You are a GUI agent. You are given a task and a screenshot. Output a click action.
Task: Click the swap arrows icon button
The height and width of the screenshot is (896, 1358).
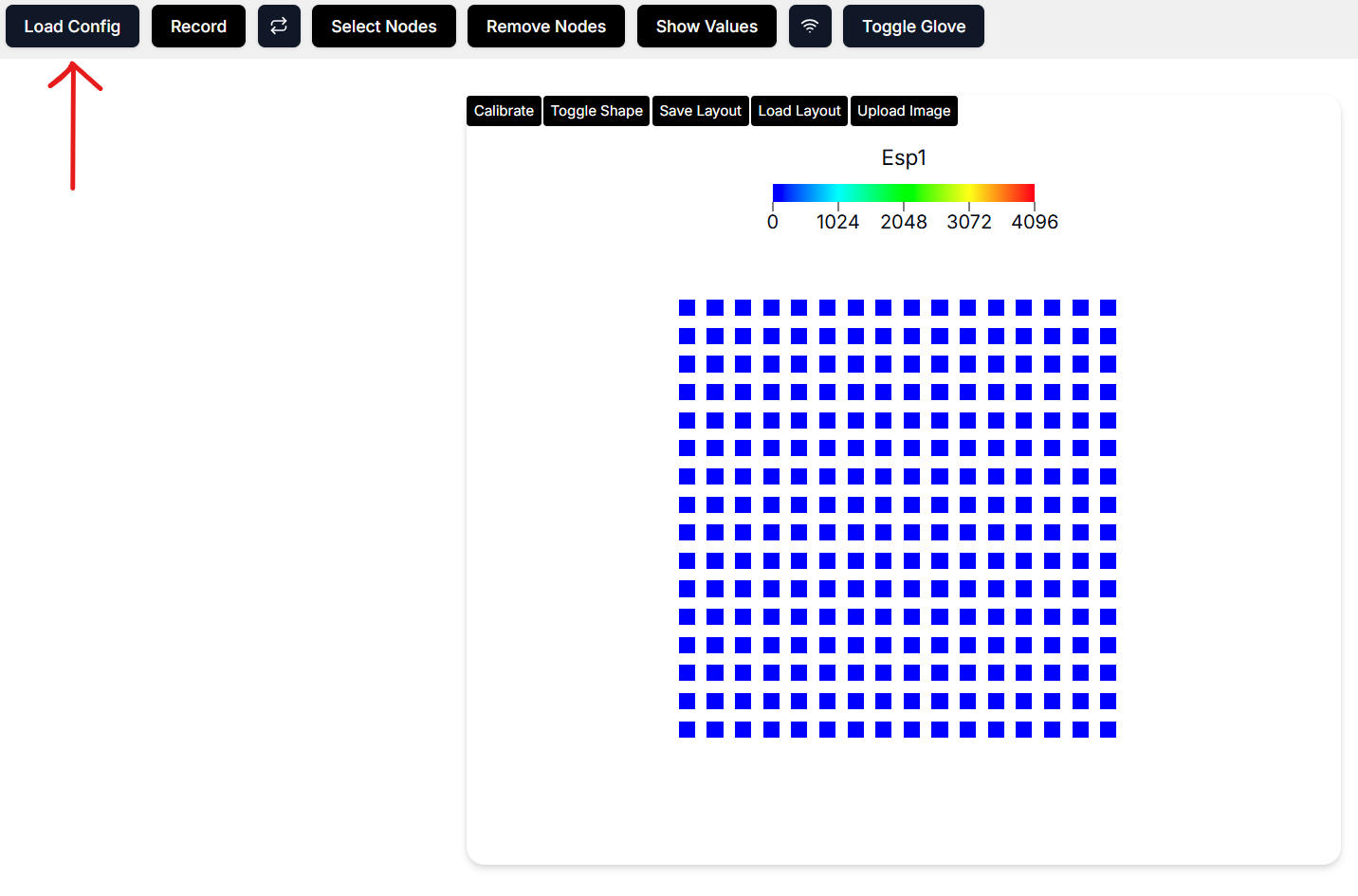[x=279, y=27]
